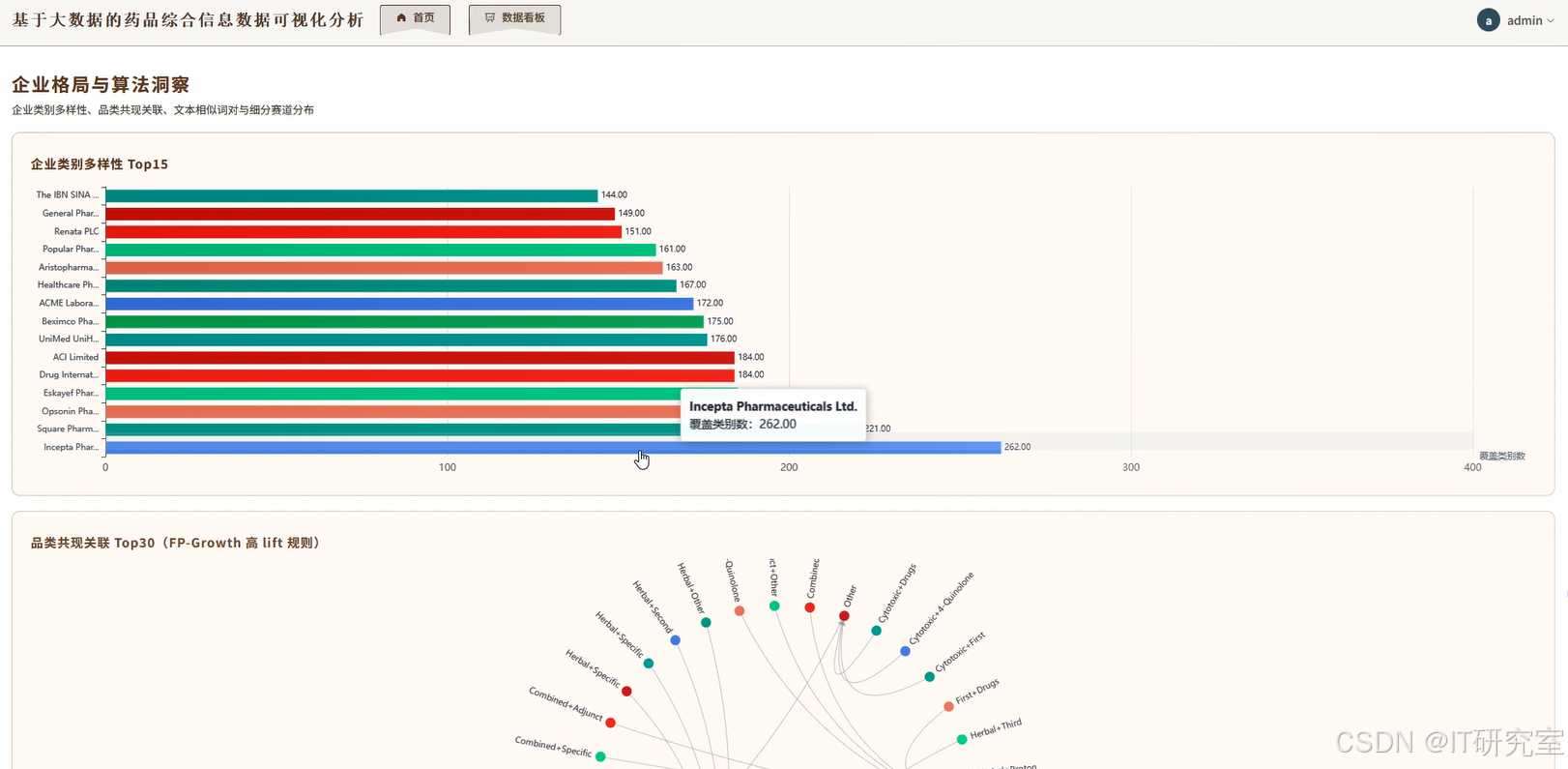1568x769 pixels.
Task: Click the 企业格局与算法洞察 heading
Action: 101,85
